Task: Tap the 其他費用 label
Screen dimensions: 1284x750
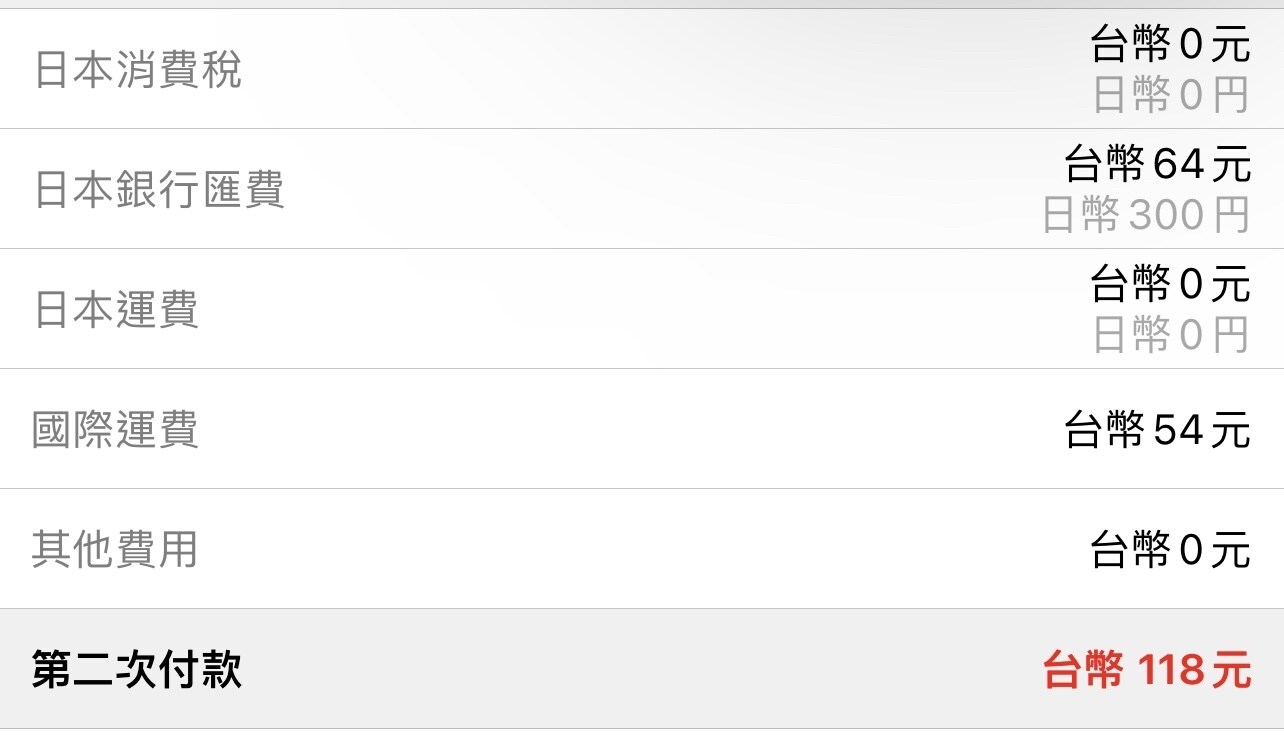Action: pyautogui.click(x=115, y=550)
